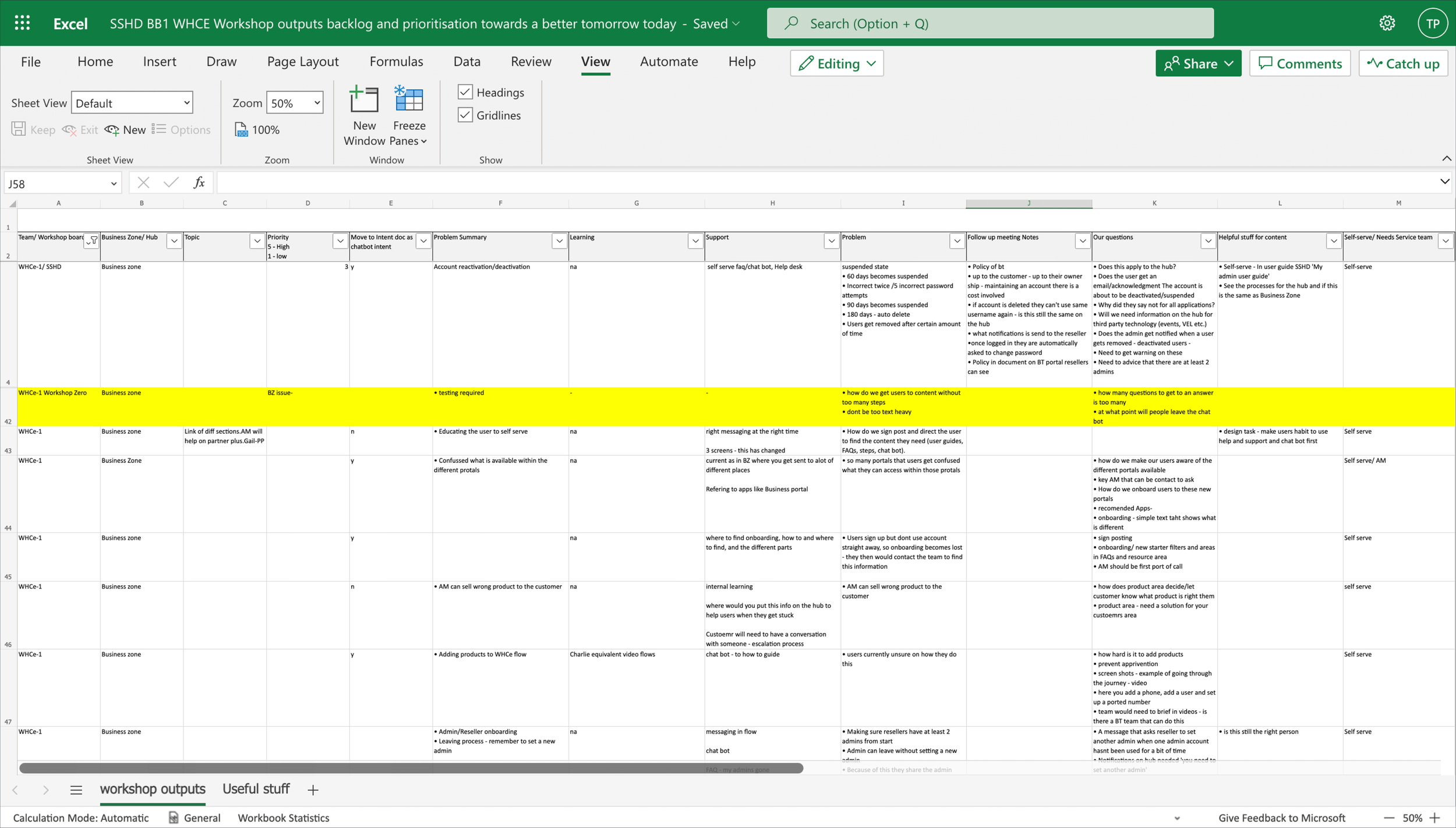Viewport: 1456px width, 828px height.
Task: Uncheck the Gridlines checkbox
Action: click(465, 115)
